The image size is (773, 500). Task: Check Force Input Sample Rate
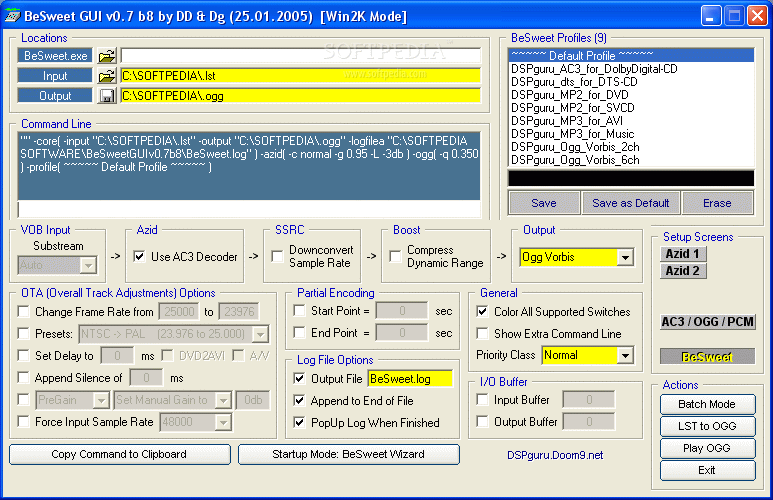(x=23, y=422)
